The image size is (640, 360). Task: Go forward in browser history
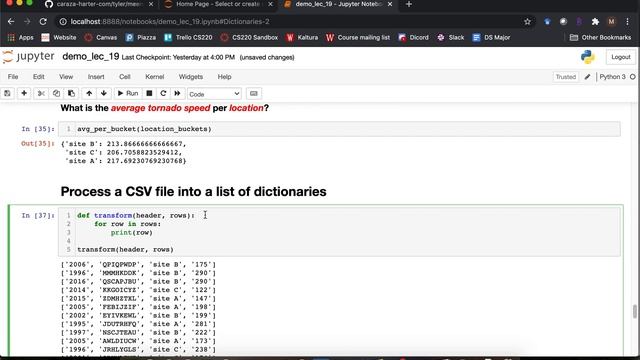(27, 22)
